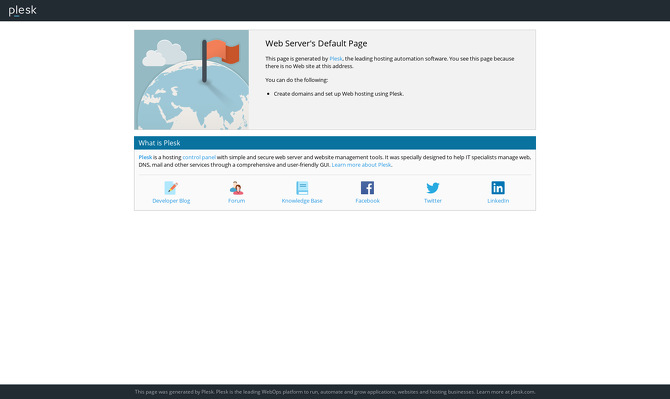This screenshot has width=670, height=399.
Task: Open the Twitter bird icon
Action: (433, 188)
